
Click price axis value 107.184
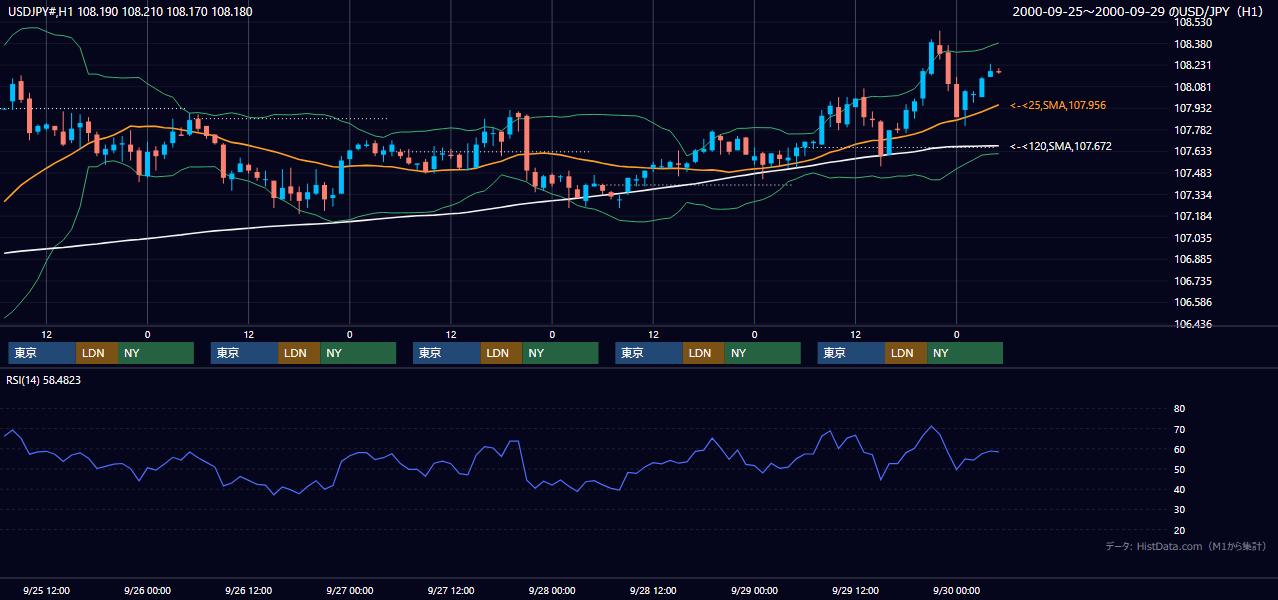coord(1195,216)
